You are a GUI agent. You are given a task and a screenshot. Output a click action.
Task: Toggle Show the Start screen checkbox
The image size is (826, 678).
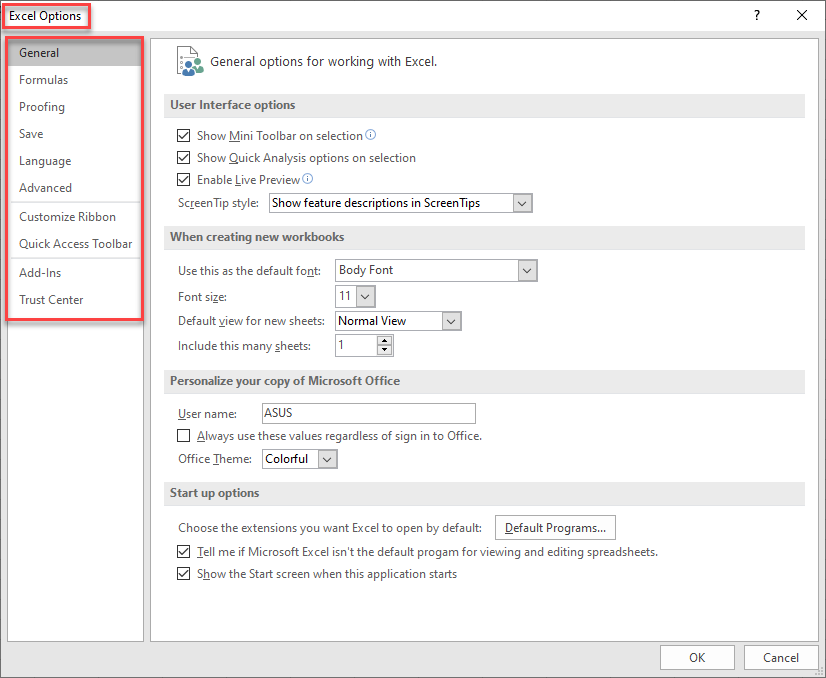[183, 574]
